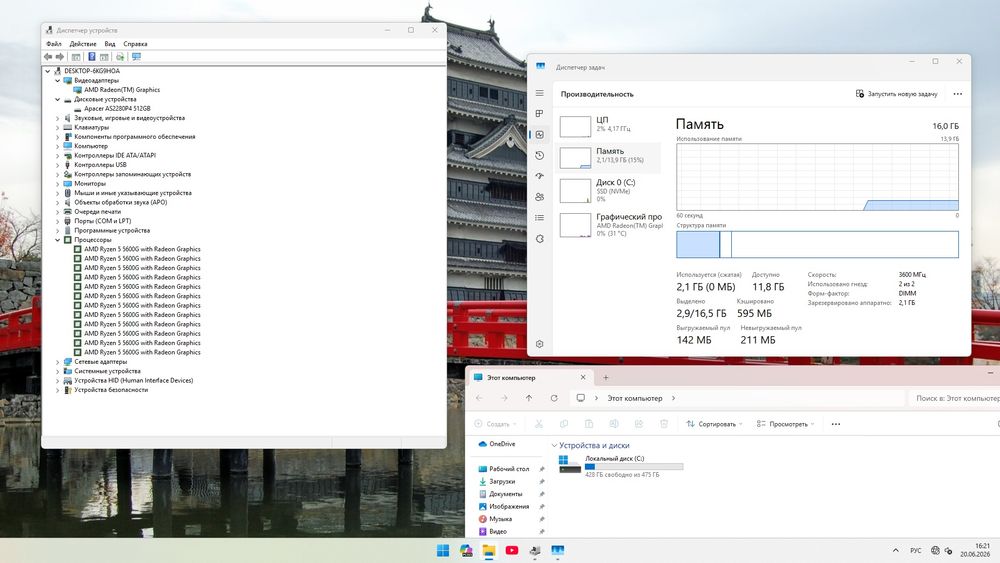Open the Explorer toolbar three-dots menu
This screenshot has height=563, width=1000.
tap(835, 424)
